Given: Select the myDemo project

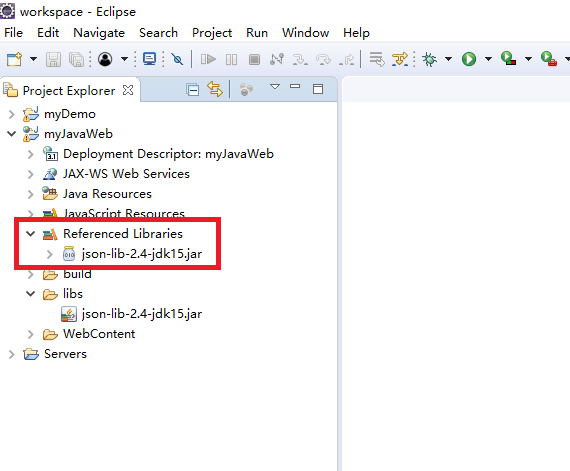Looking at the screenshot, I should (x=70, y=114).
